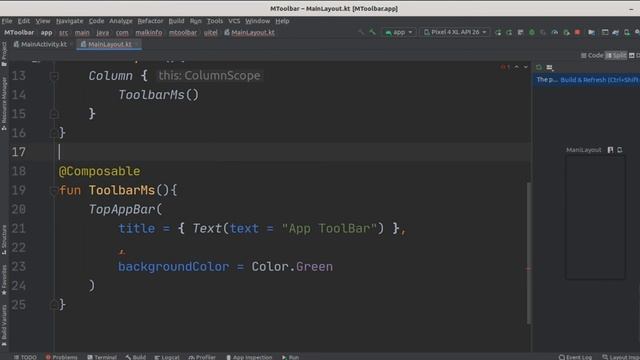Open the Project tool window side tab
The image size is (640, 360).
pyautogui.click(x=4, y=53)
